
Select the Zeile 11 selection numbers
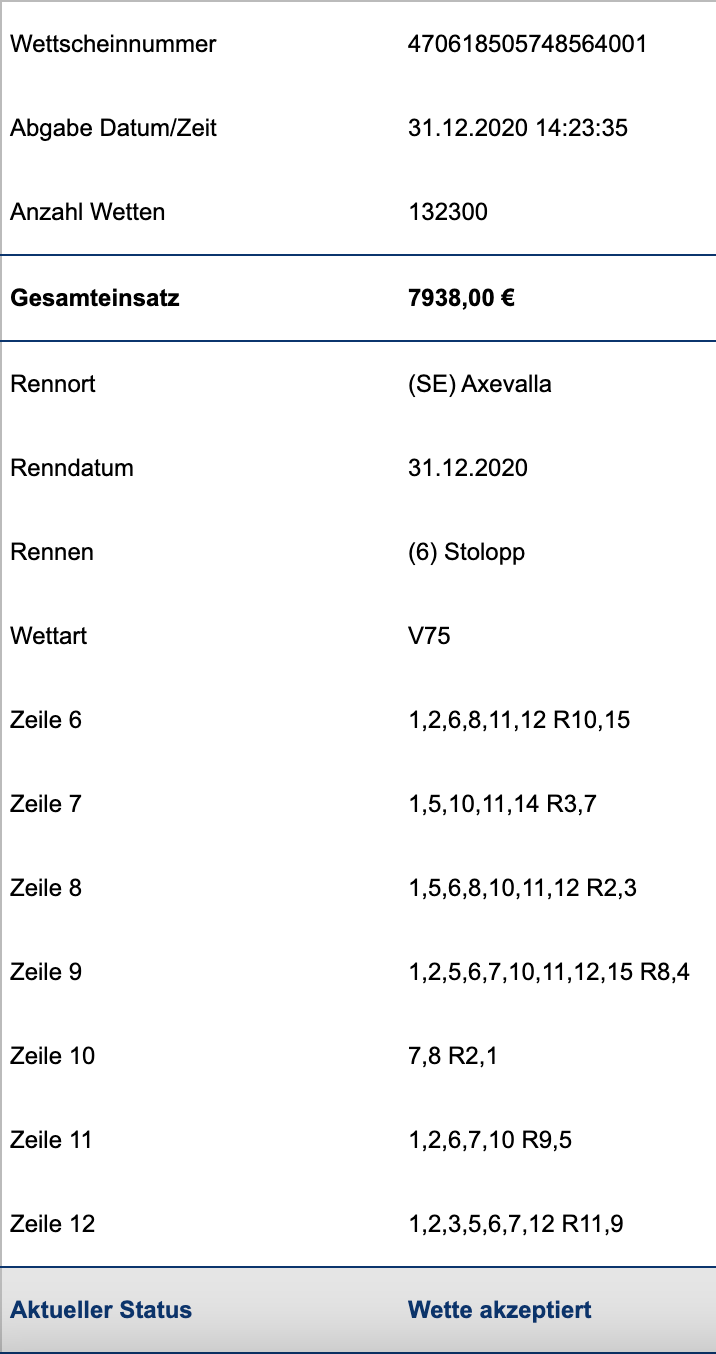coord(491,1140)
